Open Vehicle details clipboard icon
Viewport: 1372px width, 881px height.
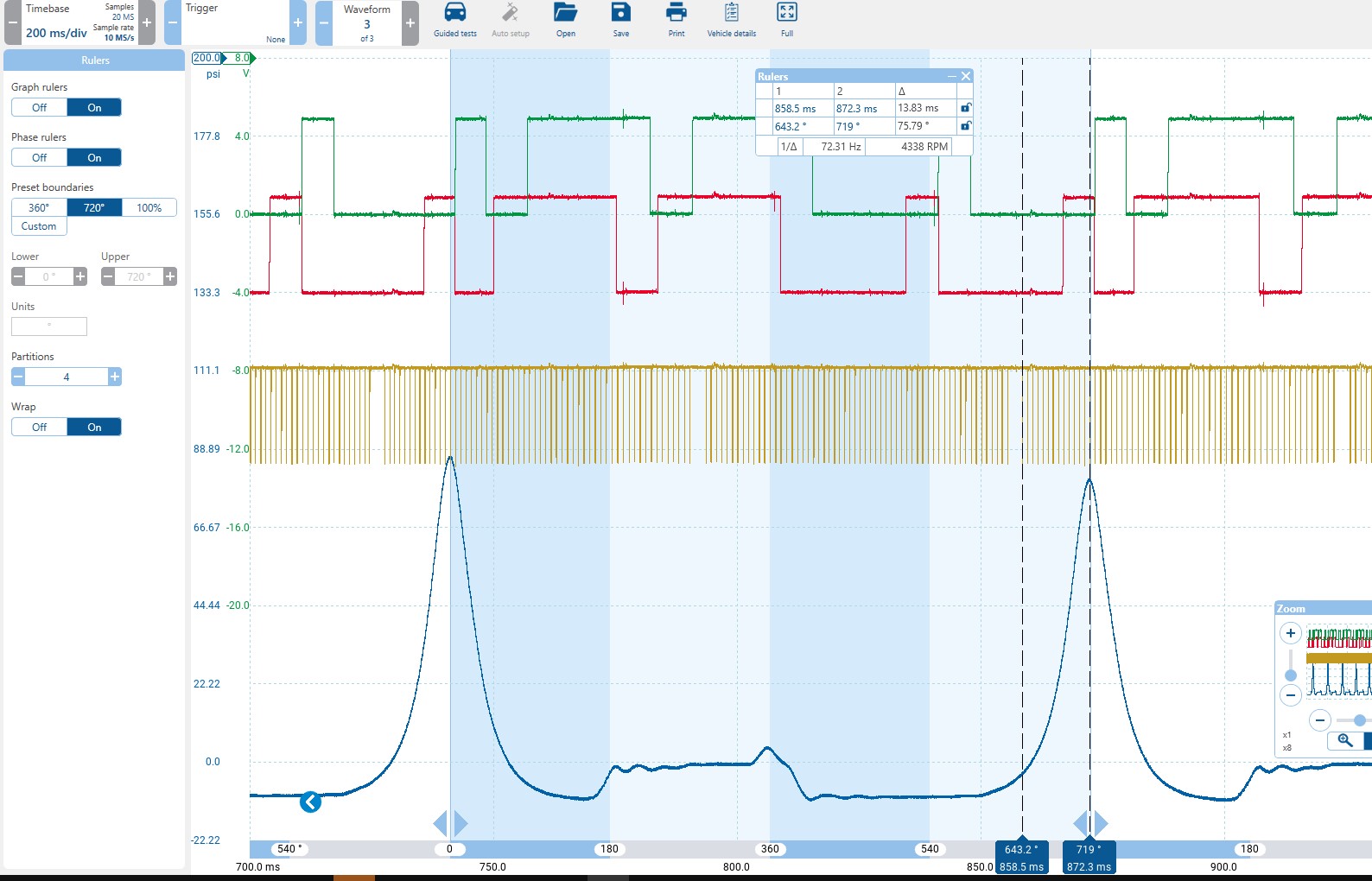[731, 13]
